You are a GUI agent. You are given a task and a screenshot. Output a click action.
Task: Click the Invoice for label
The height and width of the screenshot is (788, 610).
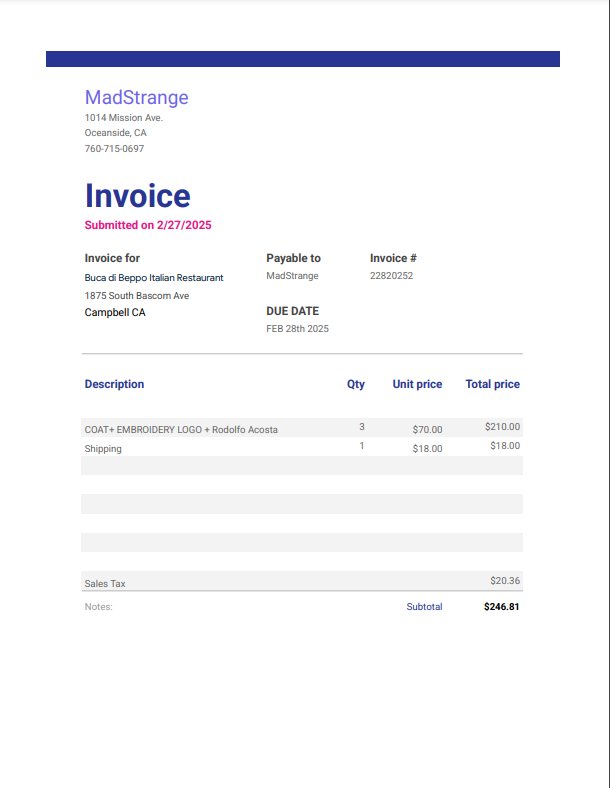click(111, 258)
